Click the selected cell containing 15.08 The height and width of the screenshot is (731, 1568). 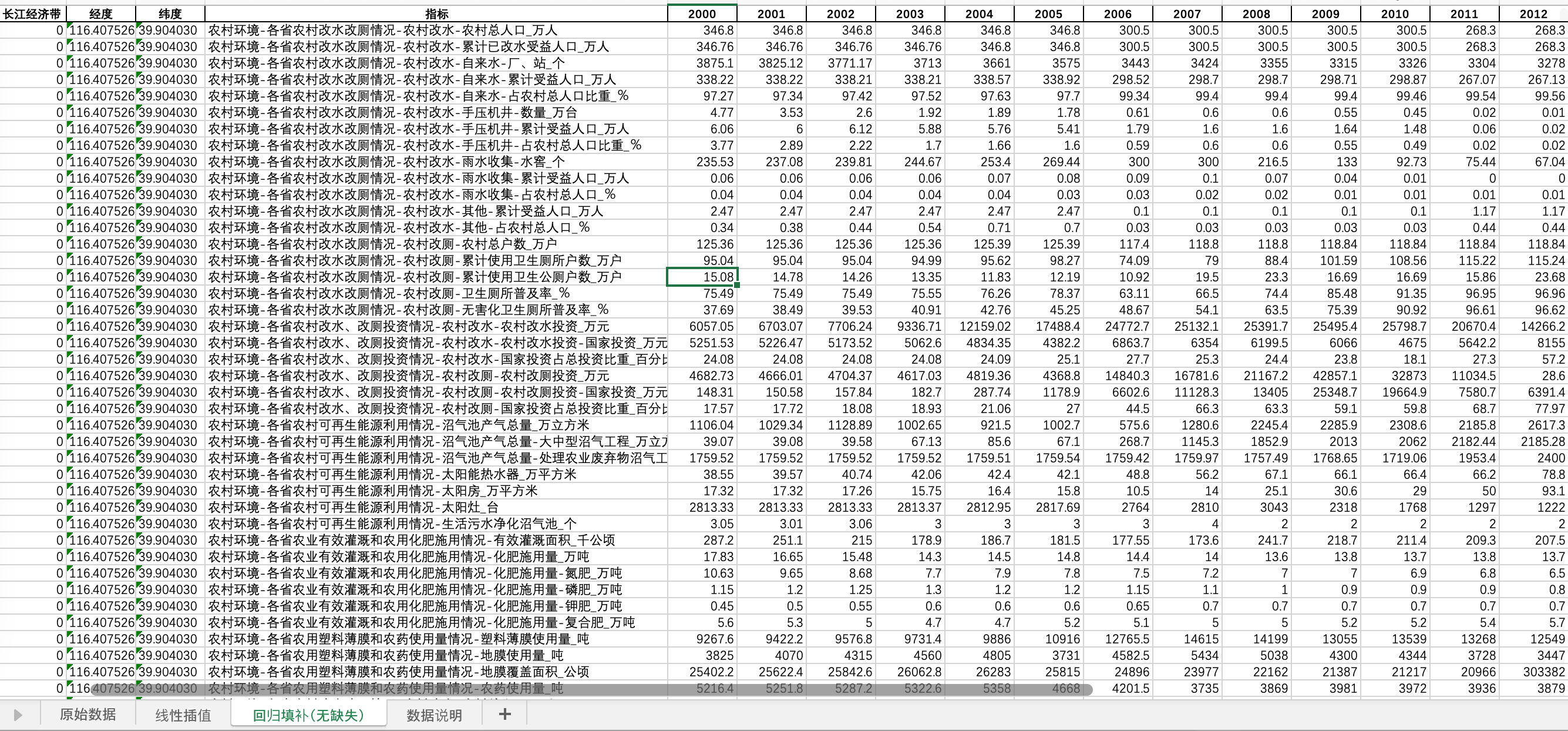tap(702, 277)
